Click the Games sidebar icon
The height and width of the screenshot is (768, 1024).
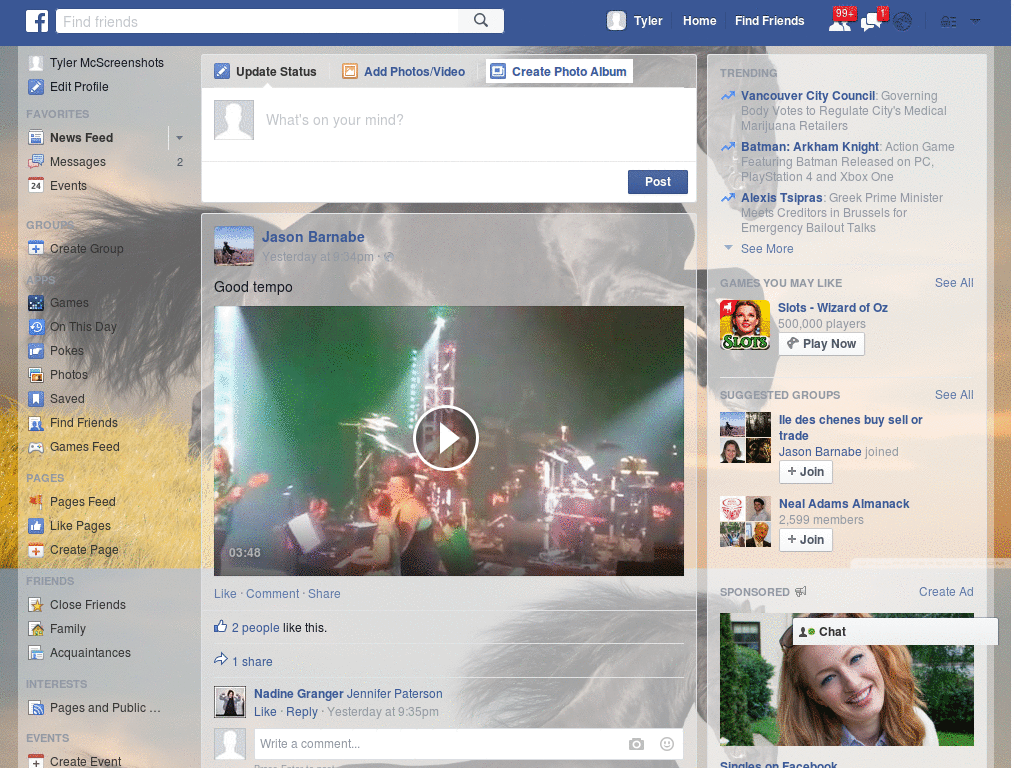click(x=36, y=303)
